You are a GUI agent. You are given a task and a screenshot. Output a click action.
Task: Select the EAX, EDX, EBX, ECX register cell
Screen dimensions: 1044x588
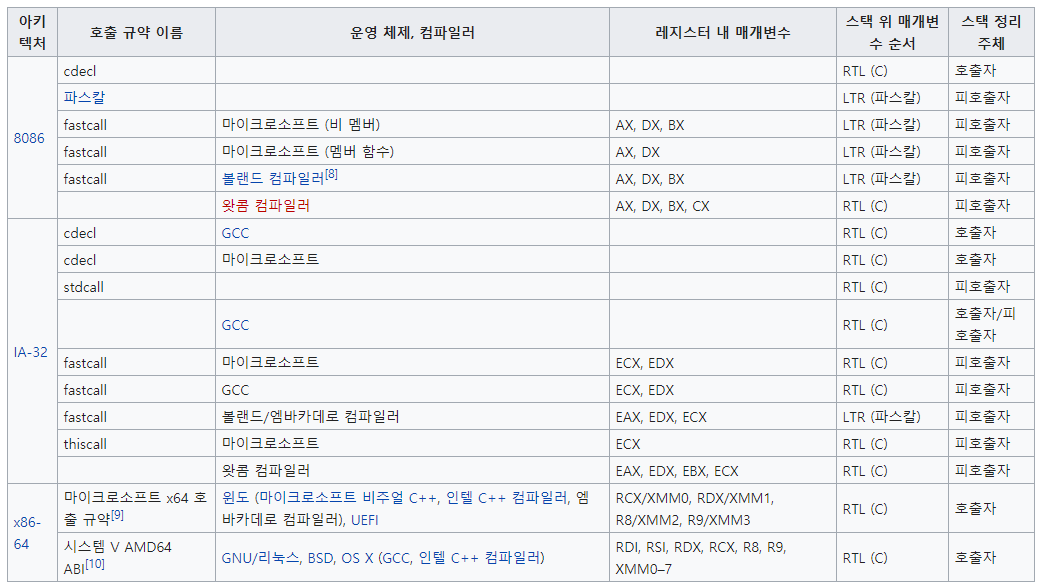(x=722, y=471)
